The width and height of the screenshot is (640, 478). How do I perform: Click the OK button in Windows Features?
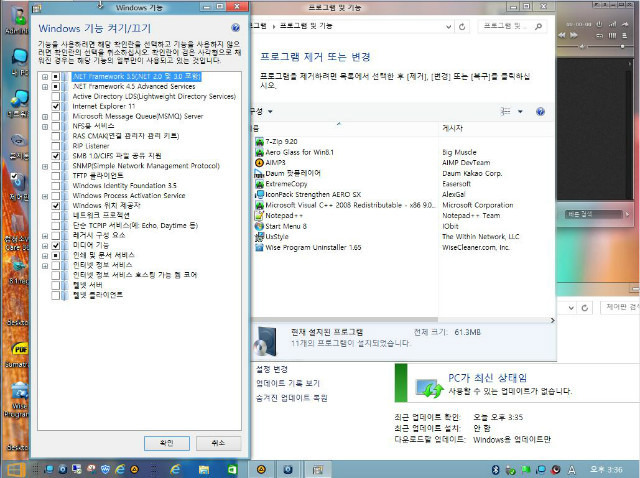167,443
